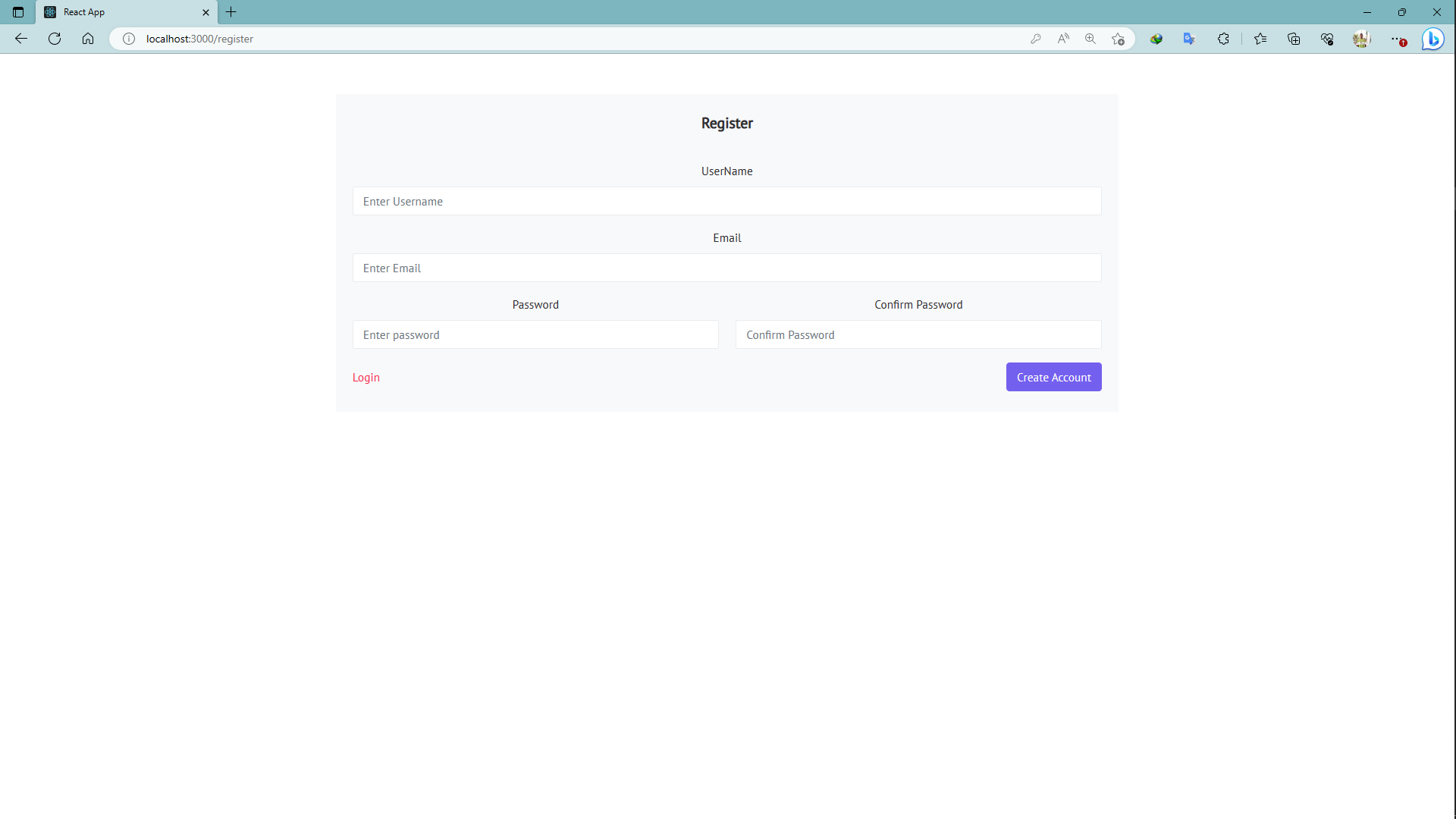Open Browser essentials heart icon
This screenshot has width=1456, height=819.
1327,39
